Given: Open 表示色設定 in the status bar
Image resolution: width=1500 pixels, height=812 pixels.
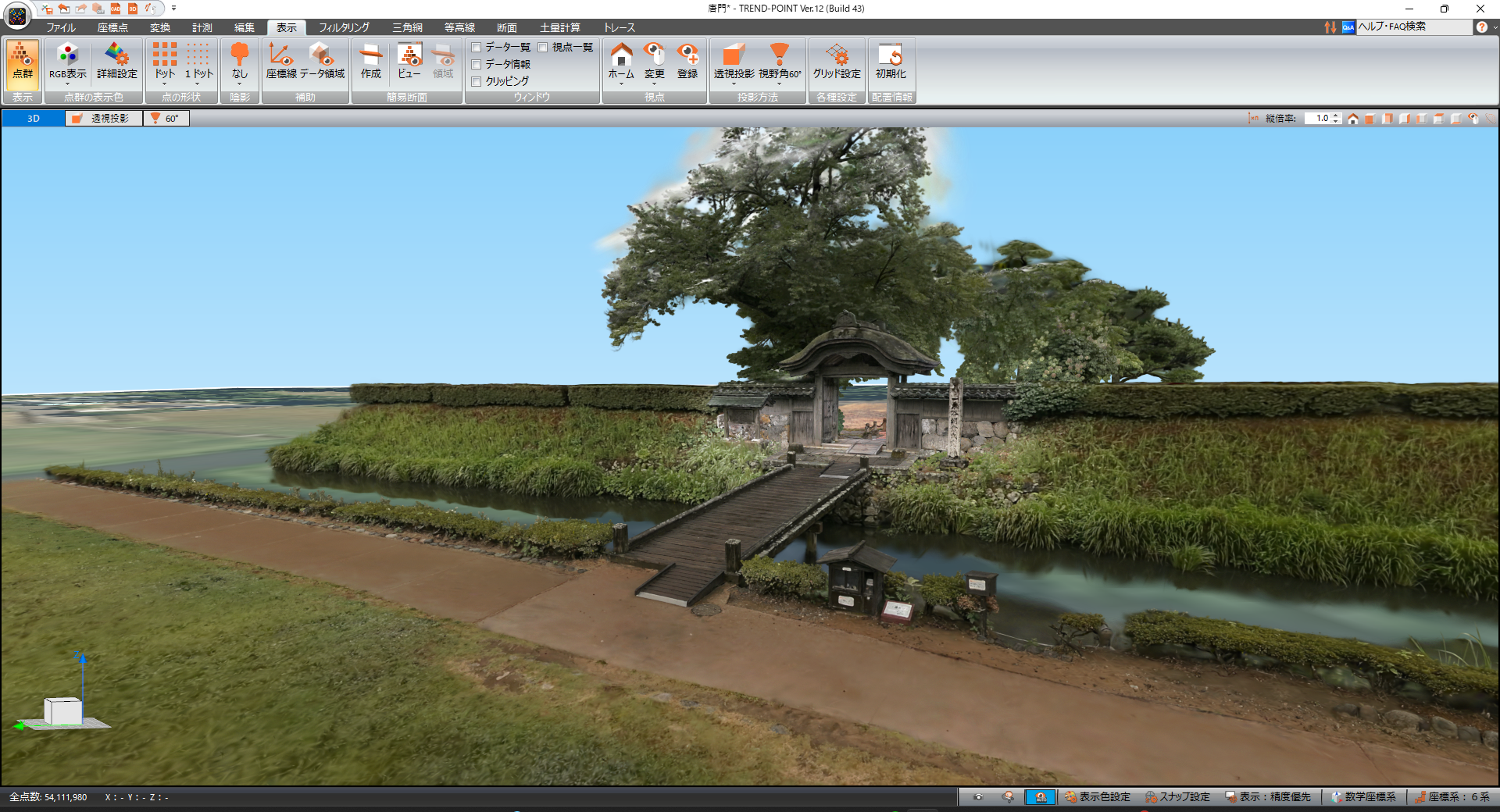Looking at the screenshot, I should tap(1098, 797).
